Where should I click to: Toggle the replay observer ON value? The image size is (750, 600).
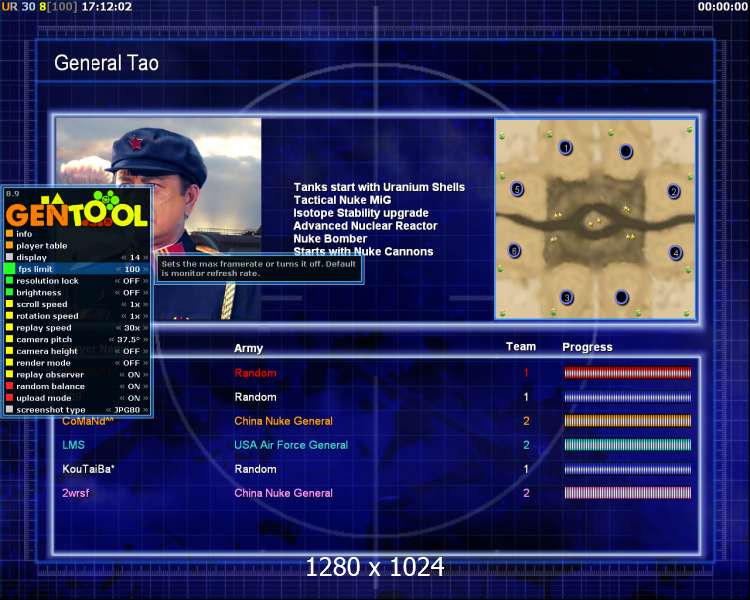tap(134, 375)
